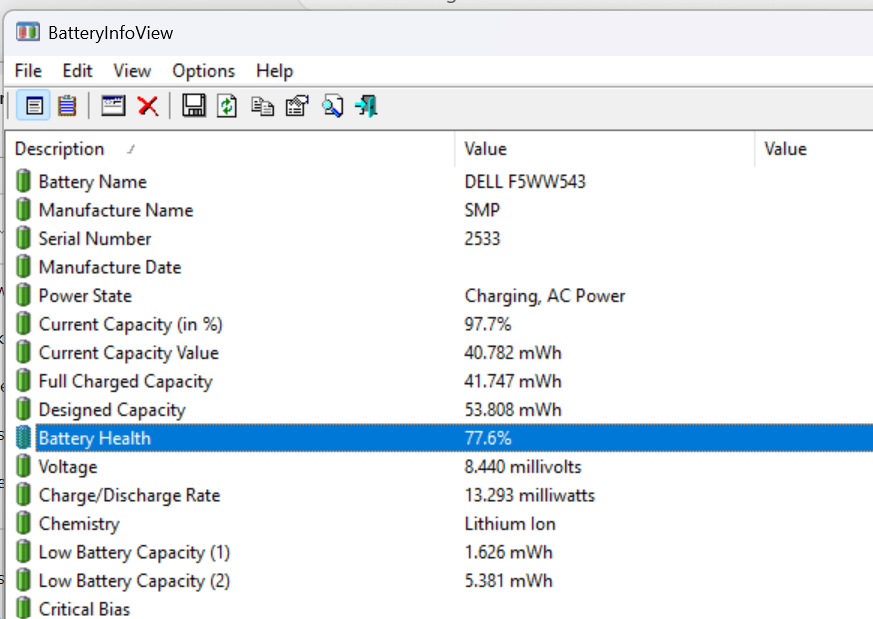Open Properties toolbar icon
The height and width of the screenshot is (619, 873).
tap(297, 105)
